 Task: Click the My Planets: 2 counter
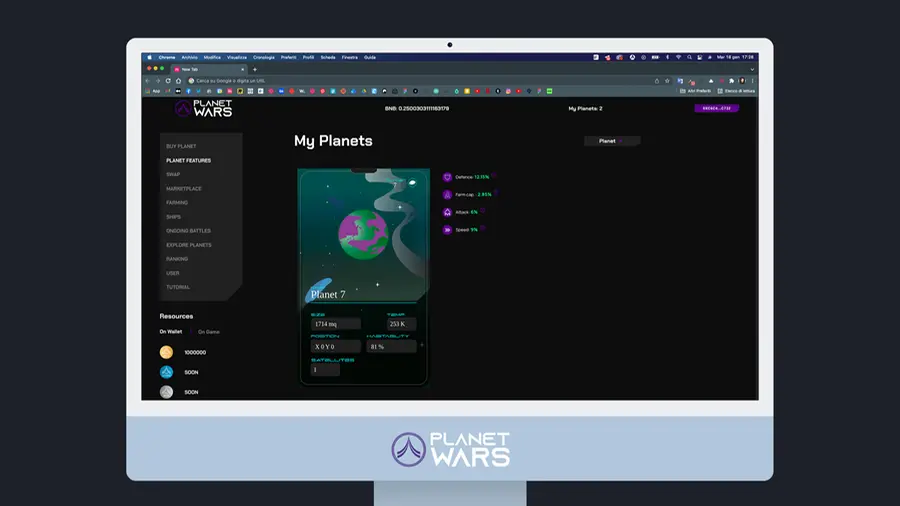click(585, 108)
